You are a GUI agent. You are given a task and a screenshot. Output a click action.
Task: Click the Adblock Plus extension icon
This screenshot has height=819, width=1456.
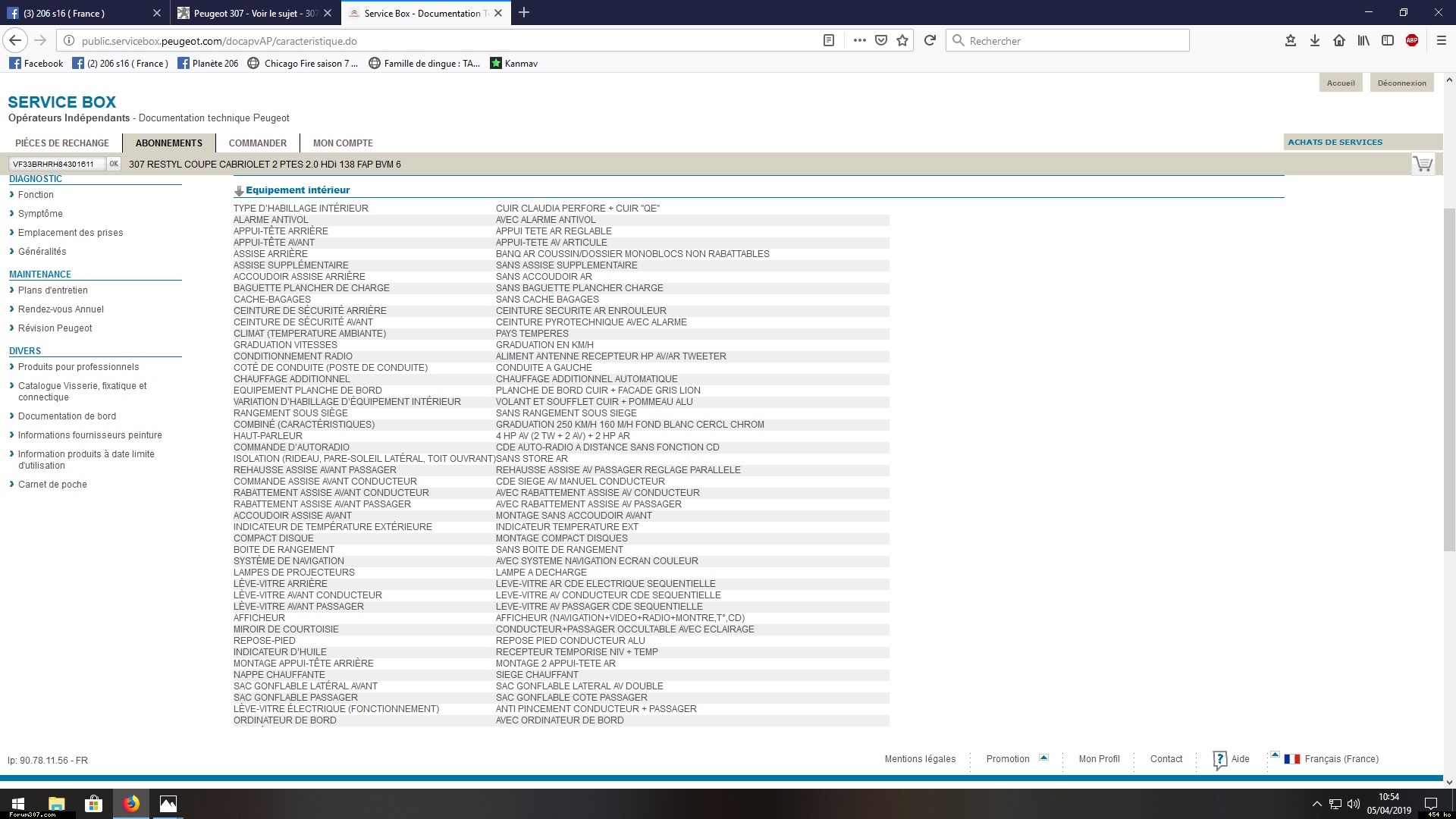point(1412,41)
